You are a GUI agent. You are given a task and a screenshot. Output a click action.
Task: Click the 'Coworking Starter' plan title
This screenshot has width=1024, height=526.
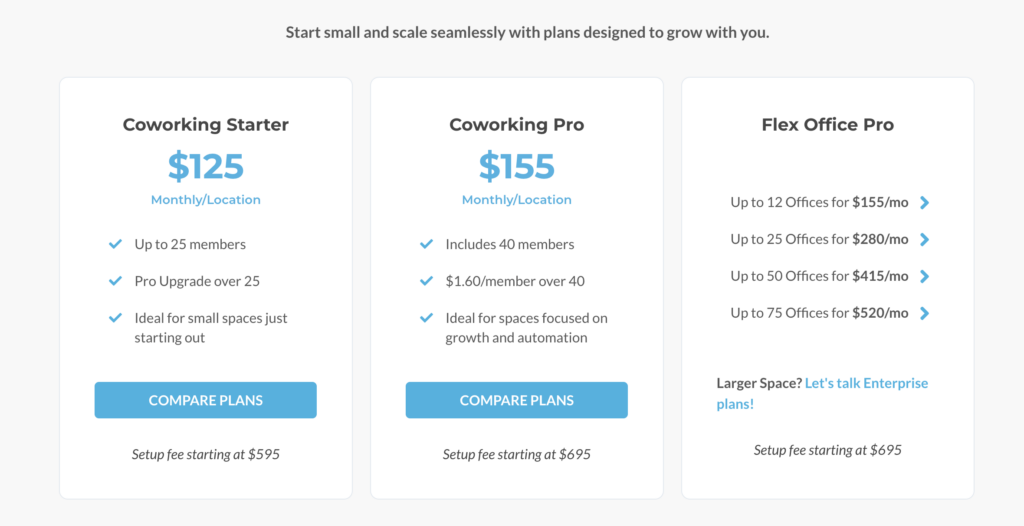pos(206,125)
